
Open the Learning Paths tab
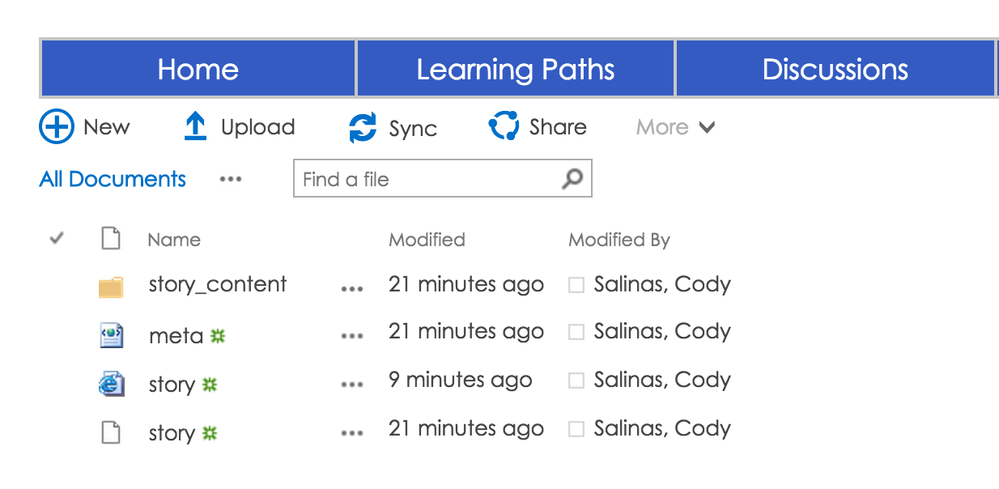point(515,69)
